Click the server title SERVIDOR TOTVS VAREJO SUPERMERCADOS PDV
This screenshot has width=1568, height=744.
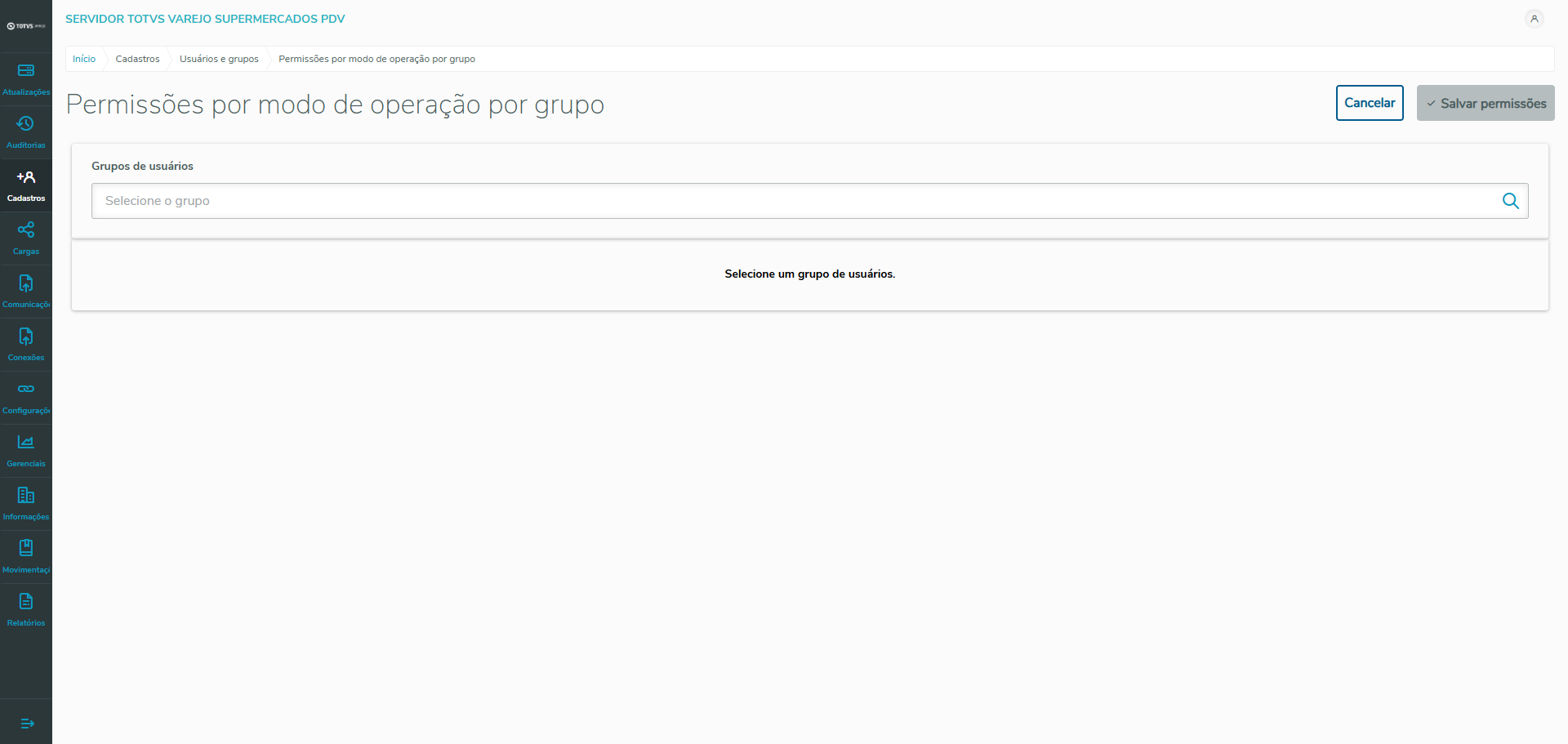(x=205, y=19)
